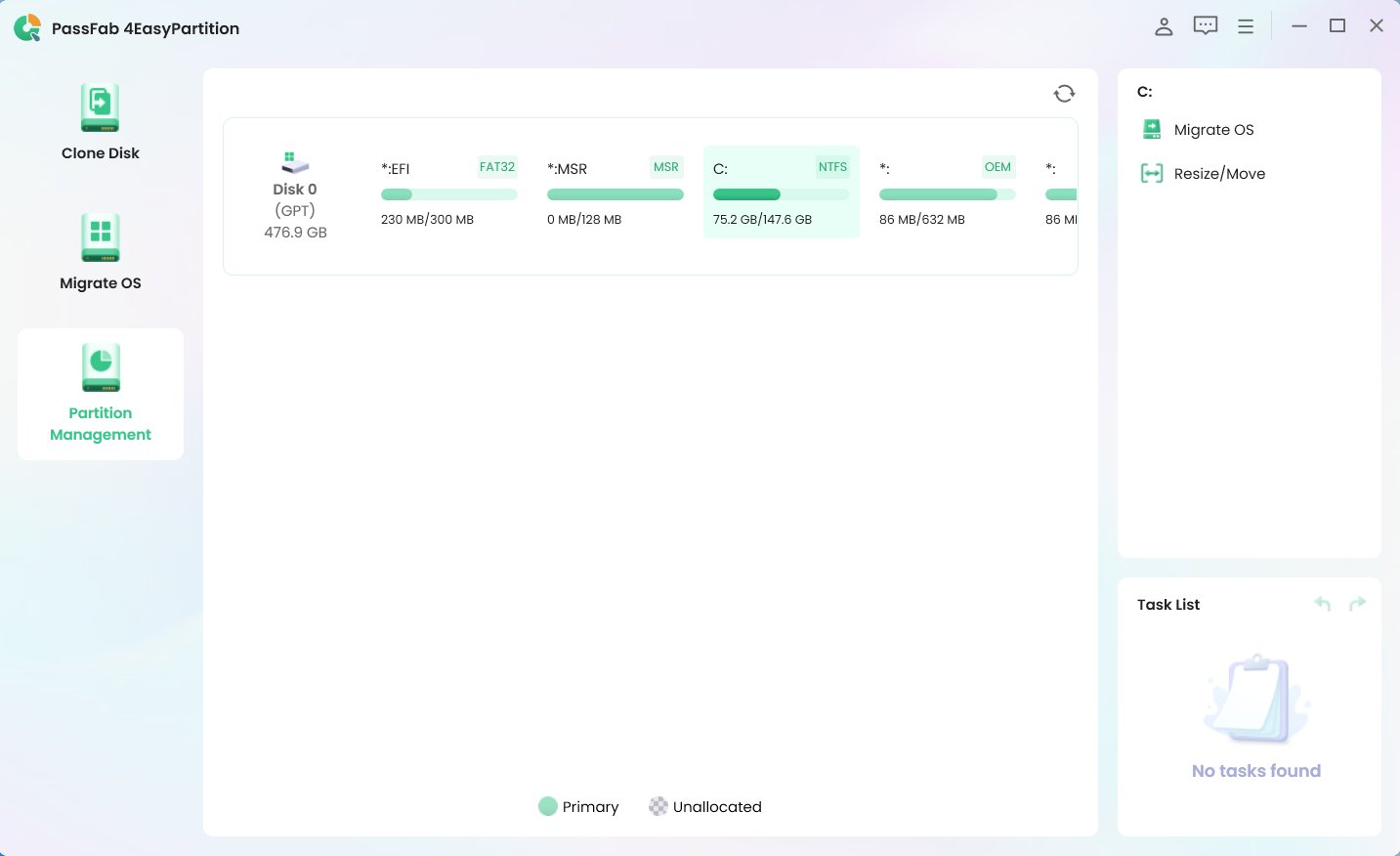1400x856 pixels.
Task: Click the undo arrow in Task List
Action: (1322, 604)
